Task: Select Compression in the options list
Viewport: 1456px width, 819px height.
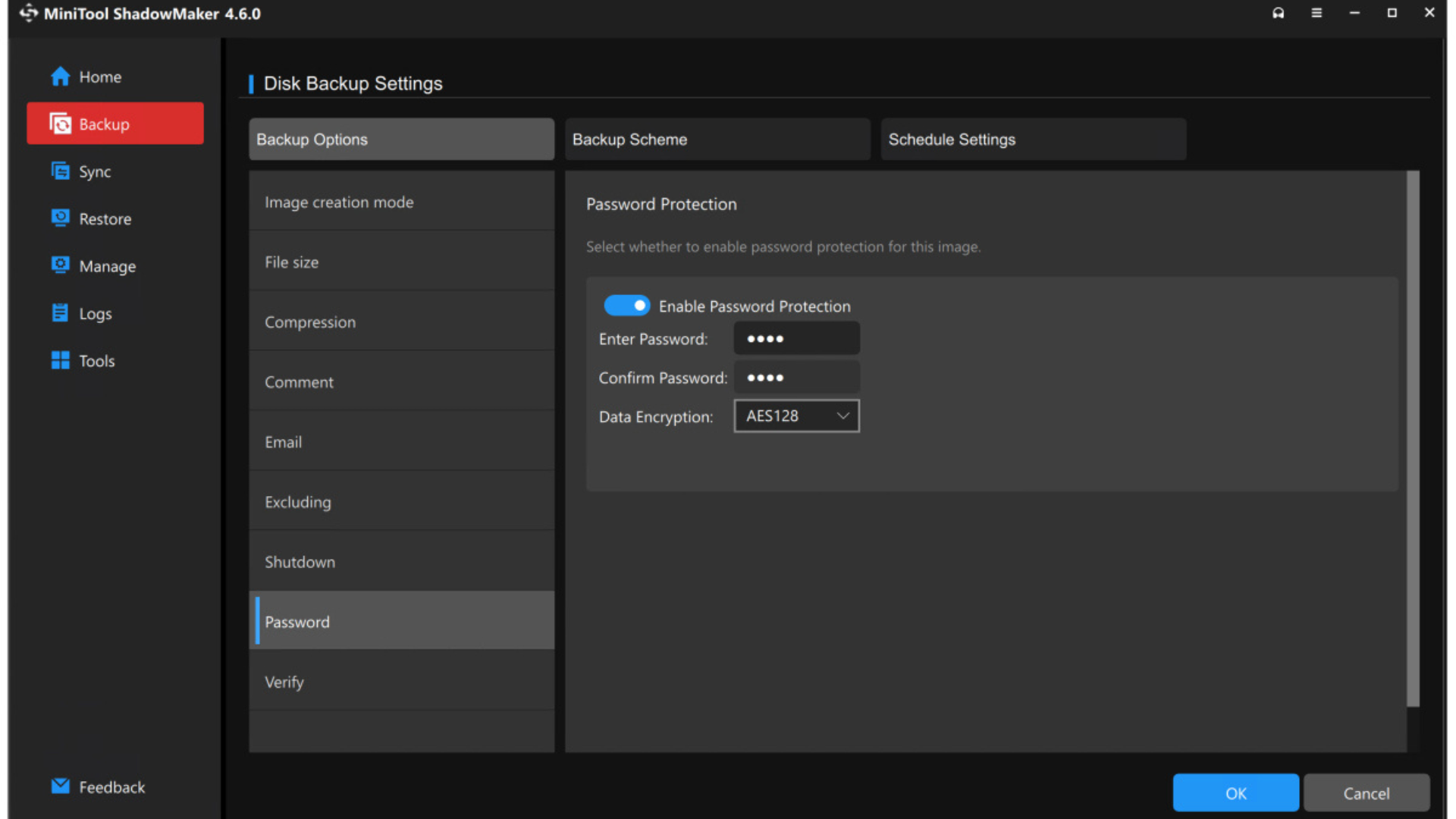Action: pyautogui.click(x=401, y=322)
